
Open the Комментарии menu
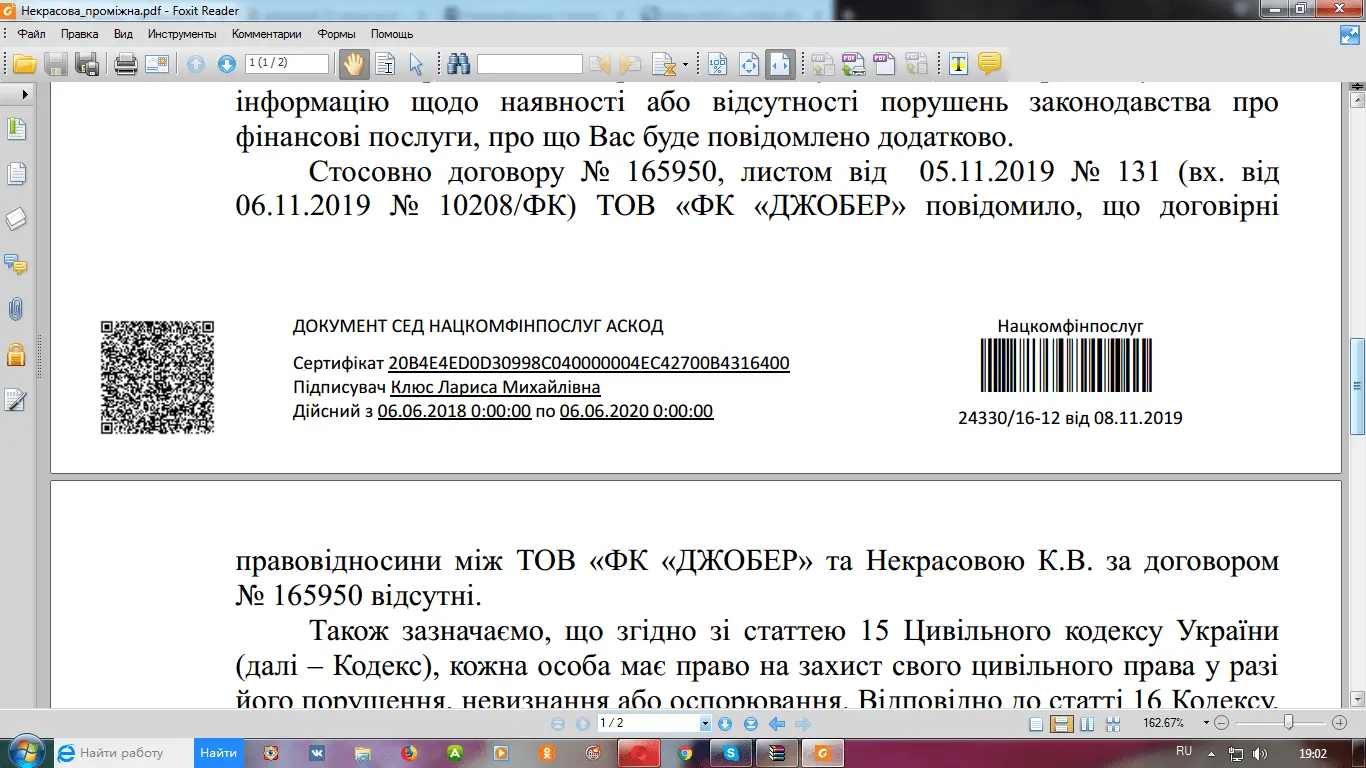click(x=266, y=34)
